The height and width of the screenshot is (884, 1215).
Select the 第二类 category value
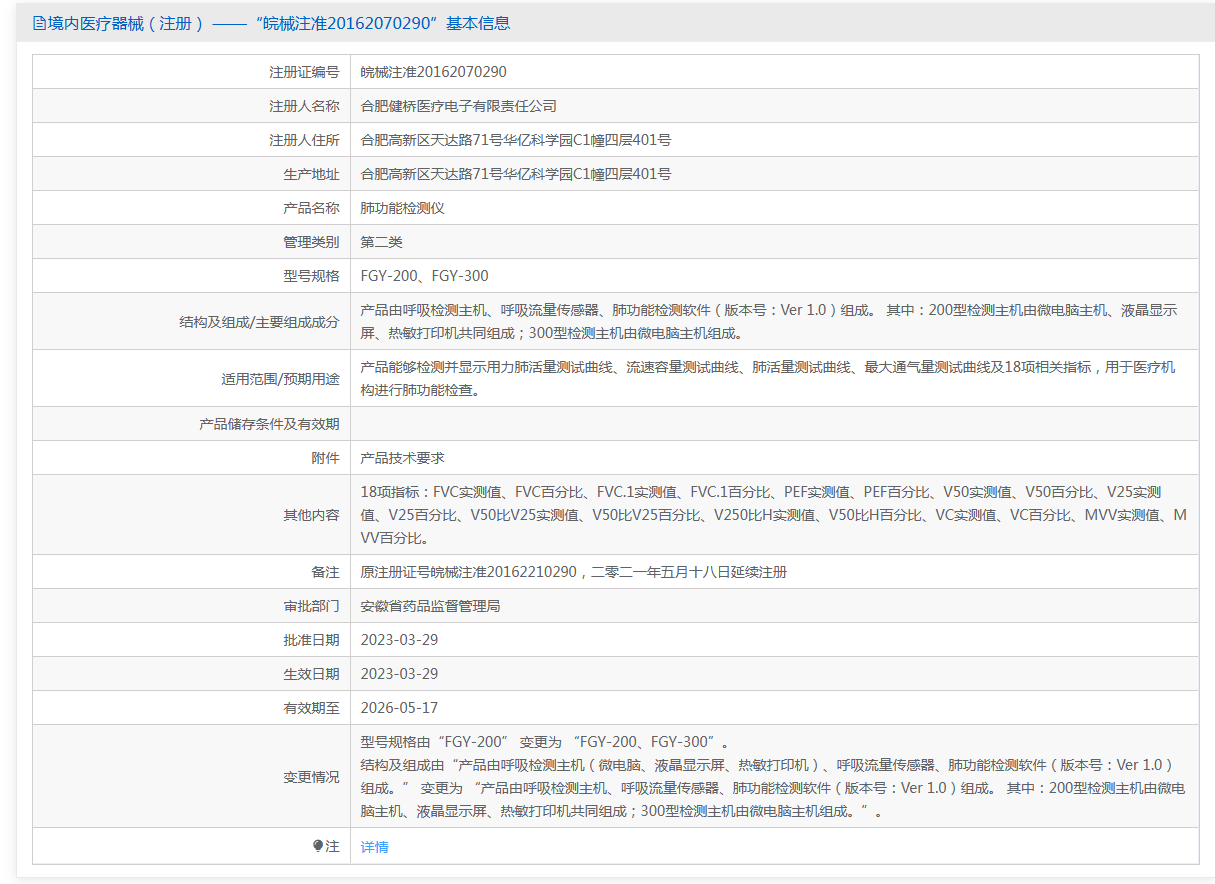click(x=382, y=242)
